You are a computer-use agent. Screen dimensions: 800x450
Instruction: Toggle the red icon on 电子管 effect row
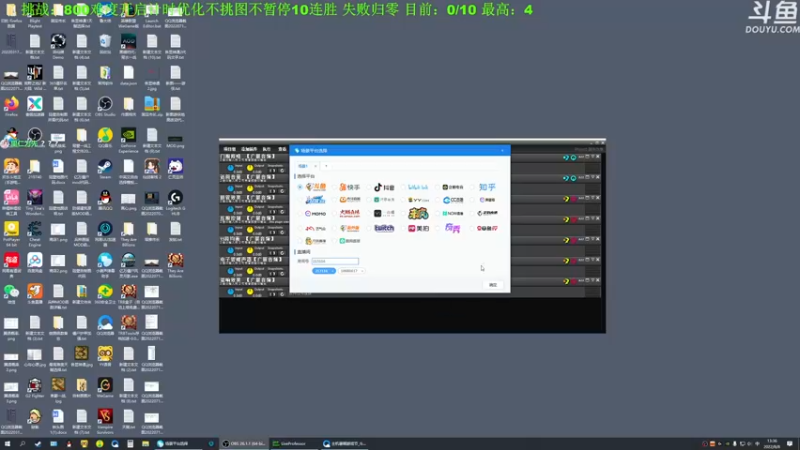tap(573, 261)
